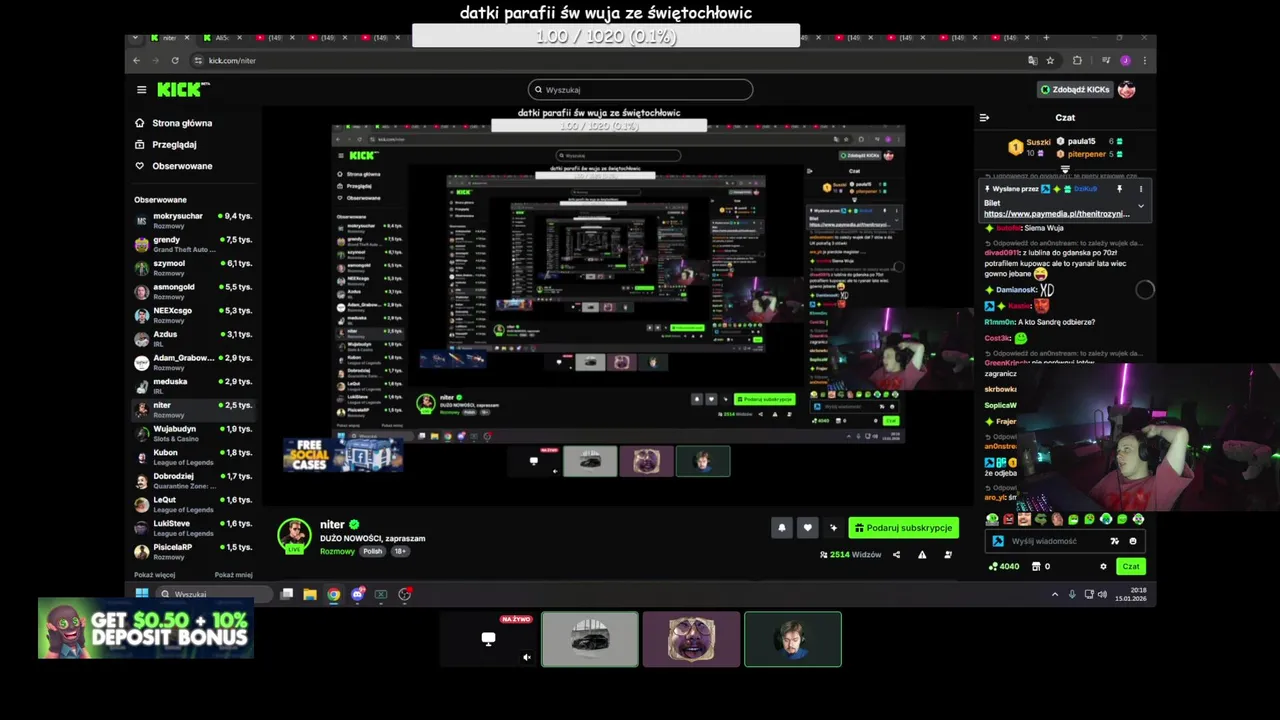Open szymool channel in followed list
Viewport: 1280px width, 720px height.
193,267
